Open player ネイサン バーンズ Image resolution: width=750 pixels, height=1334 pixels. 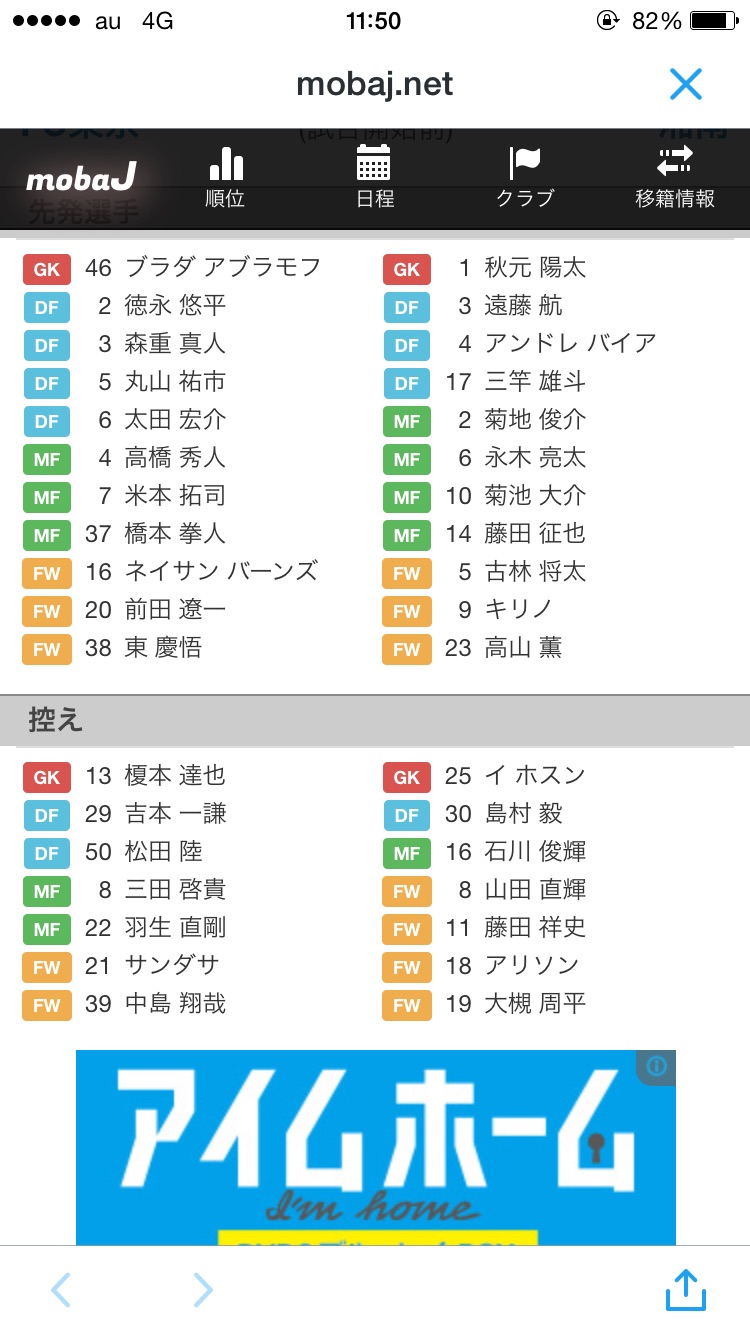(221, 572)
